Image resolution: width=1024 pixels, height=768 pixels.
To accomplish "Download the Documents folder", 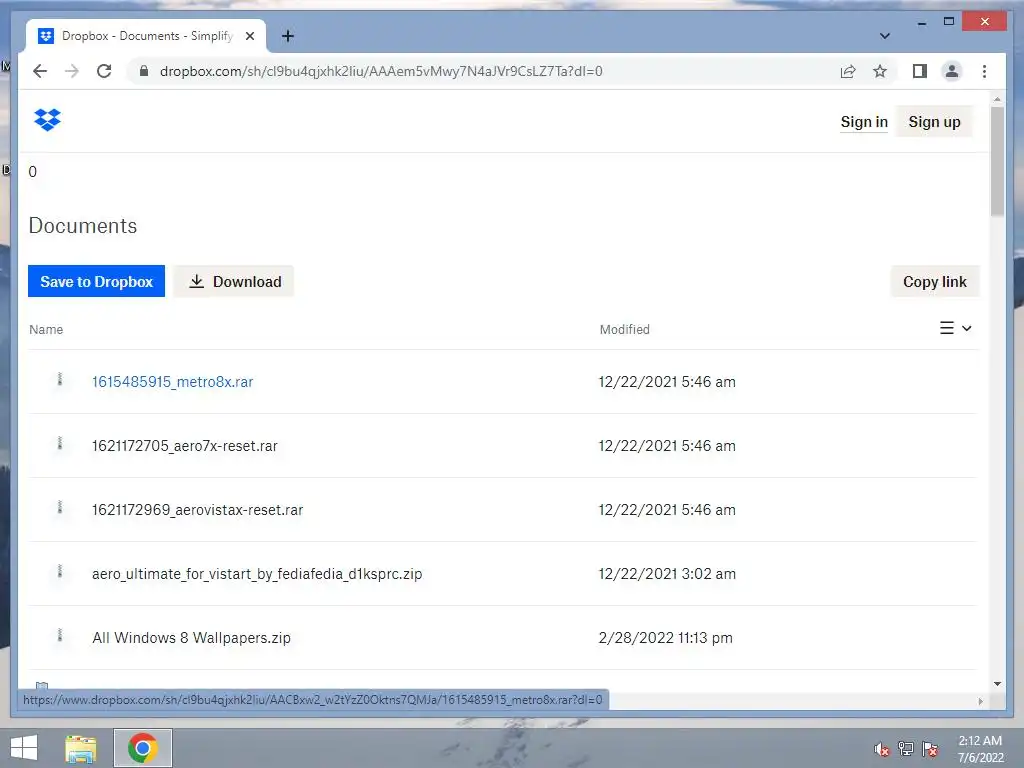I will coord(234,281).
